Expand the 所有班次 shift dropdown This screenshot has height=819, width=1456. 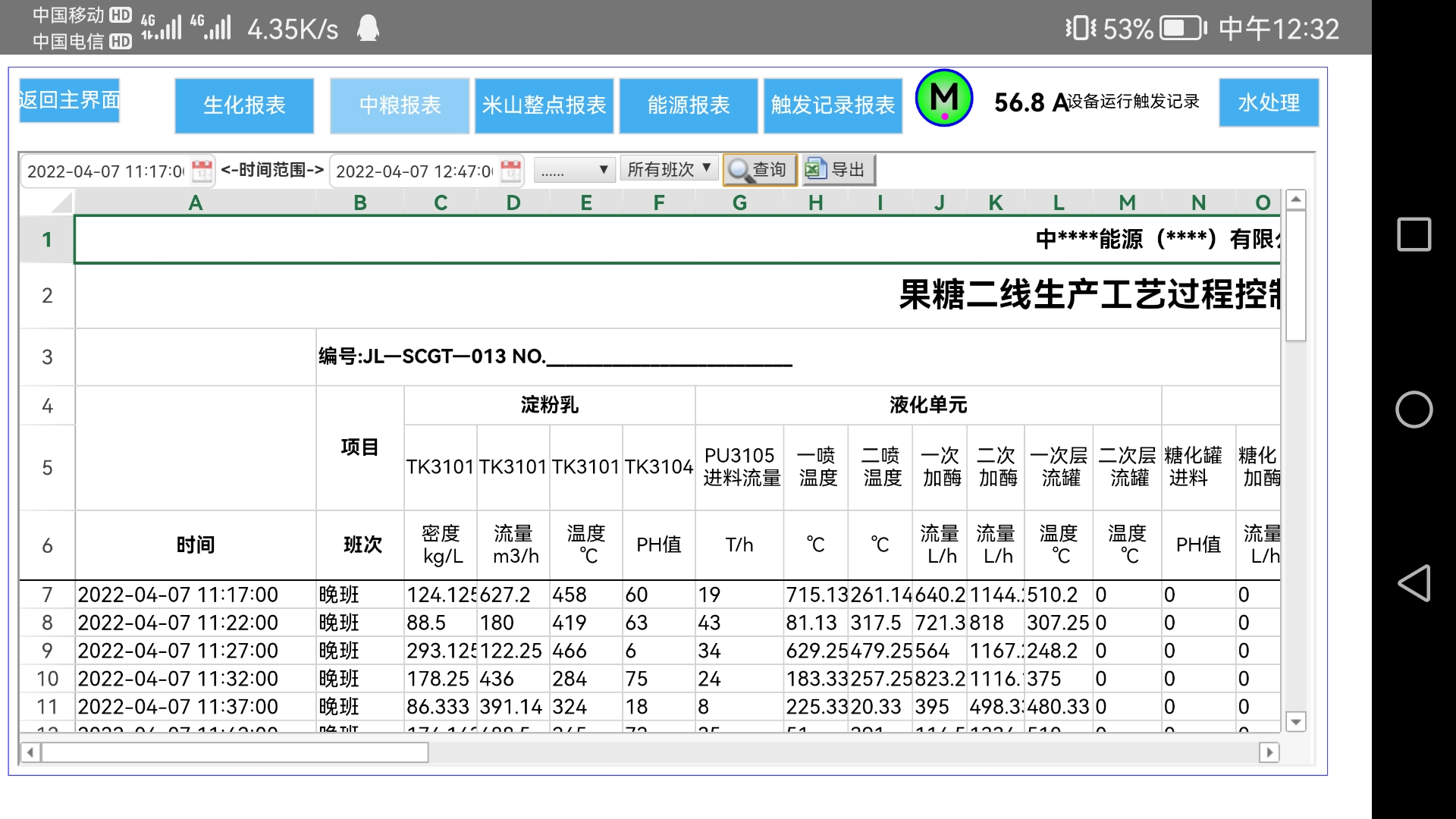[x=668, y=169]
